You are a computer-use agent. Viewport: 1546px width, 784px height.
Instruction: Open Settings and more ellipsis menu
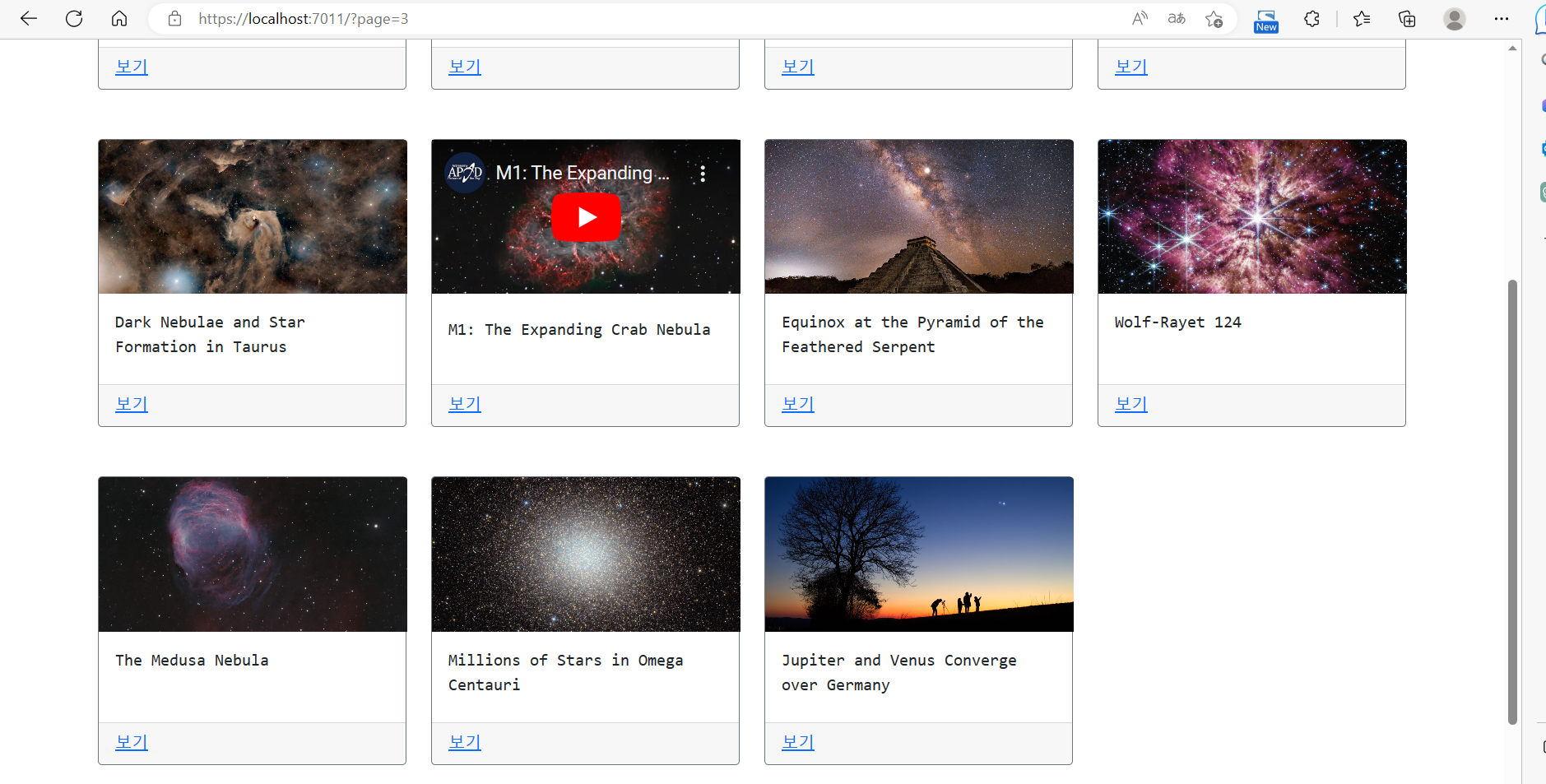1502,18
